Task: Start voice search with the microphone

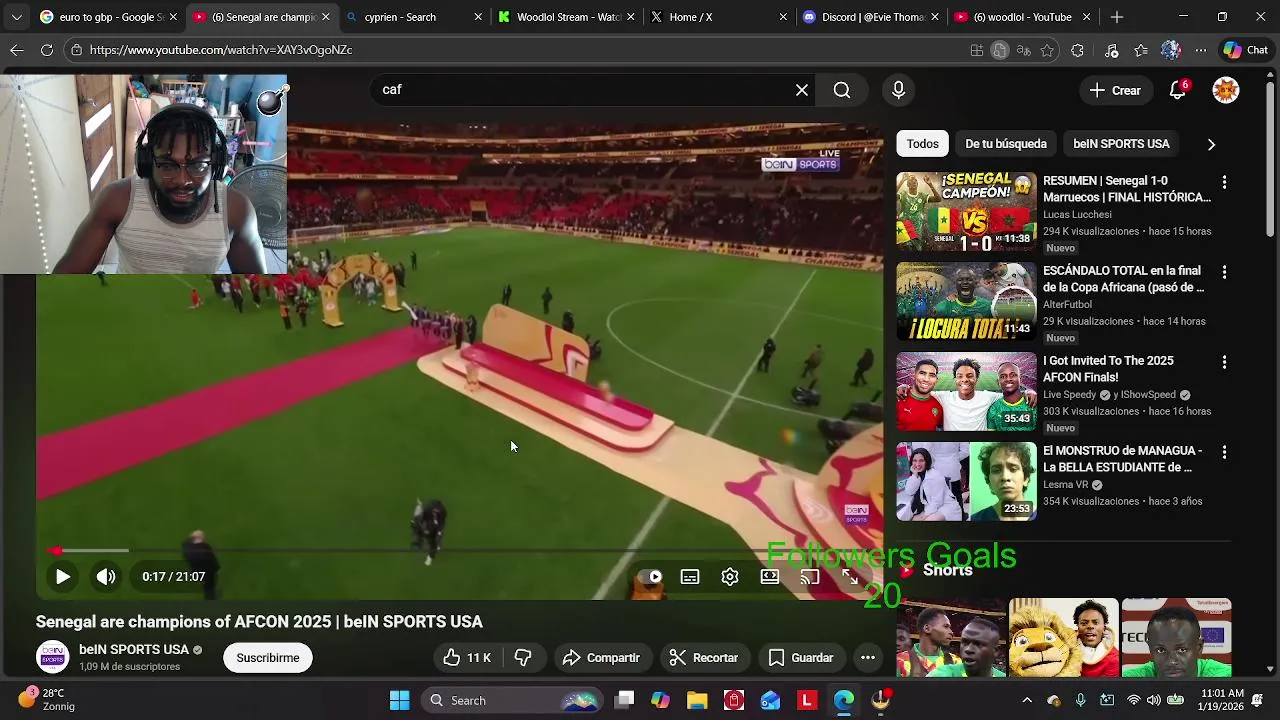Action: pyautogui.click(x=898, y=90)
